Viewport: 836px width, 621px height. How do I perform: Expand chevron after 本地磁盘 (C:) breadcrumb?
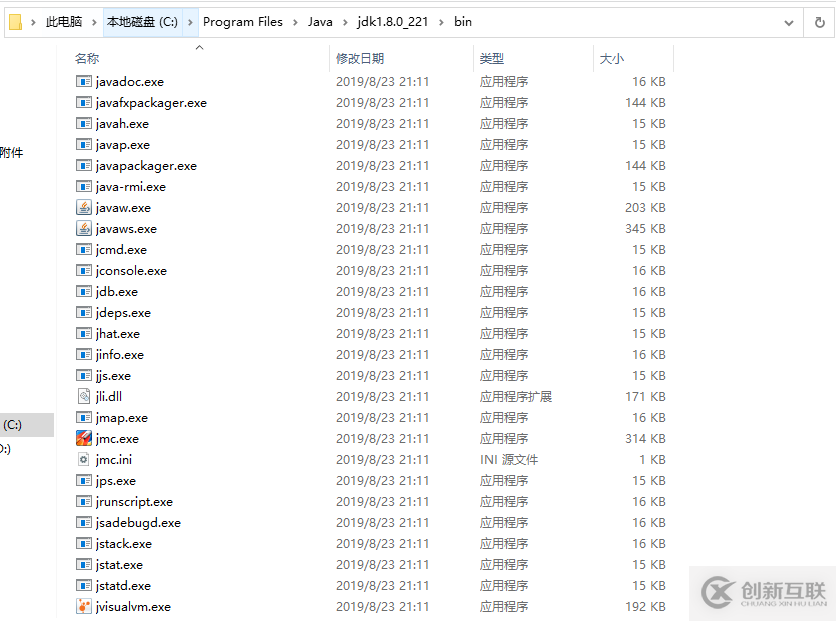click(190, 22)
